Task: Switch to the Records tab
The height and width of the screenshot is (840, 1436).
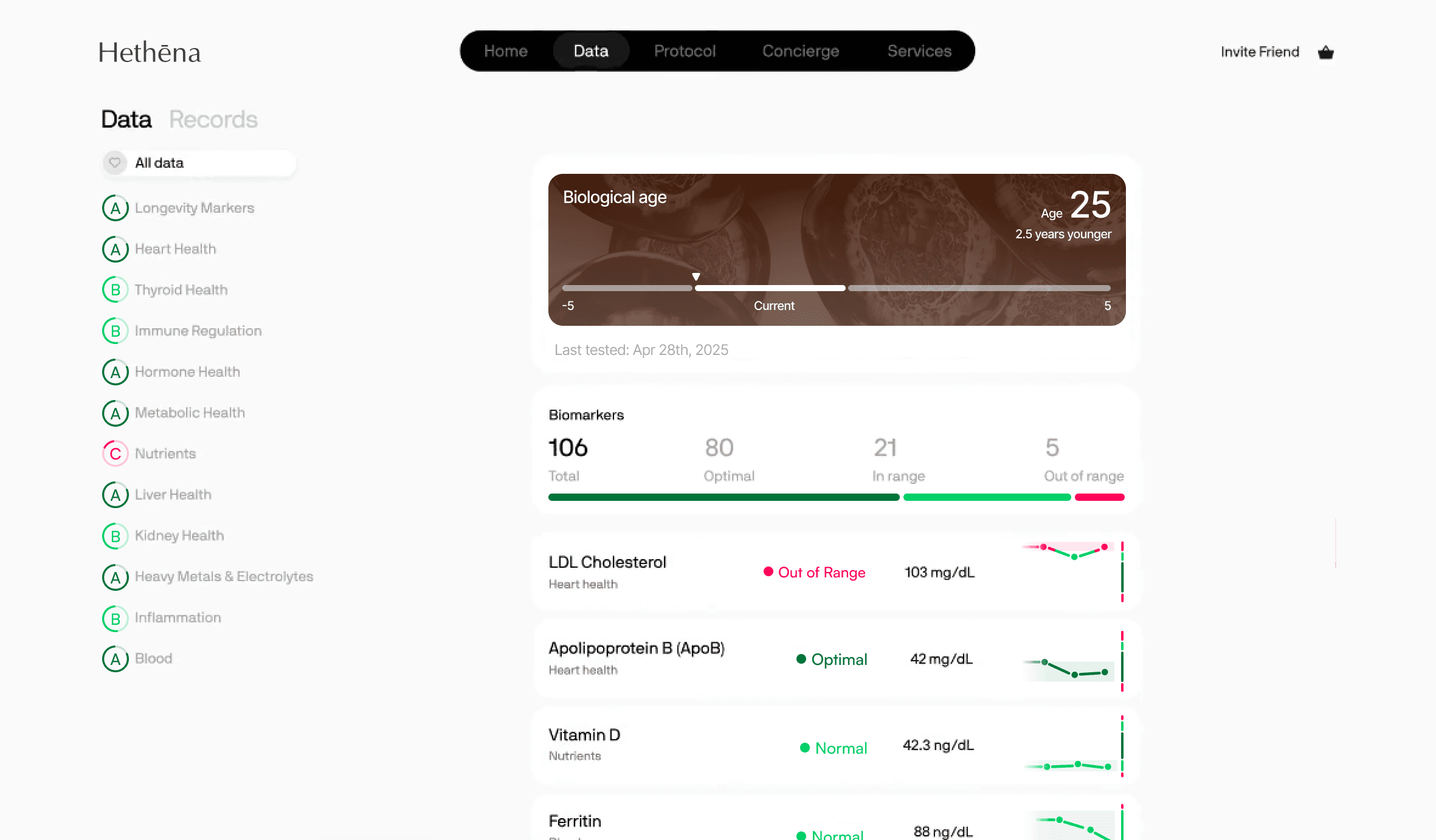Action: coord(213,119)
